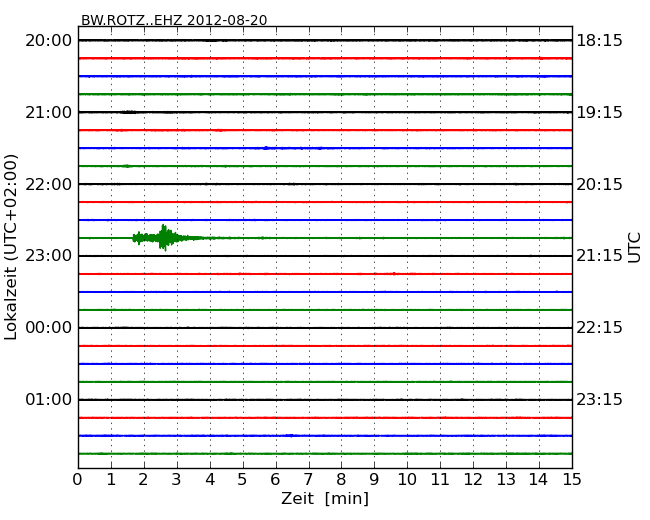Click the Lokalzeit (UTC+02:00) axis title
The width and height of the screenshot is (650, 520).
pos(11,247)
